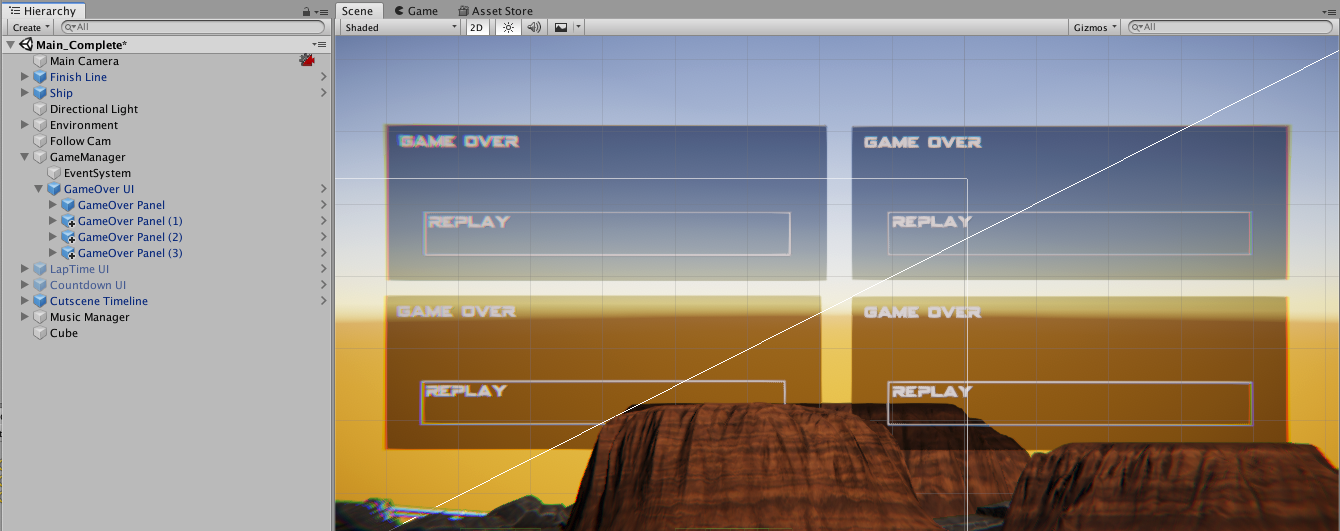The height and width of the screenshot is (531, 1340).
Task: Switch to the Scene tab
Action: [x=357, y=10]
